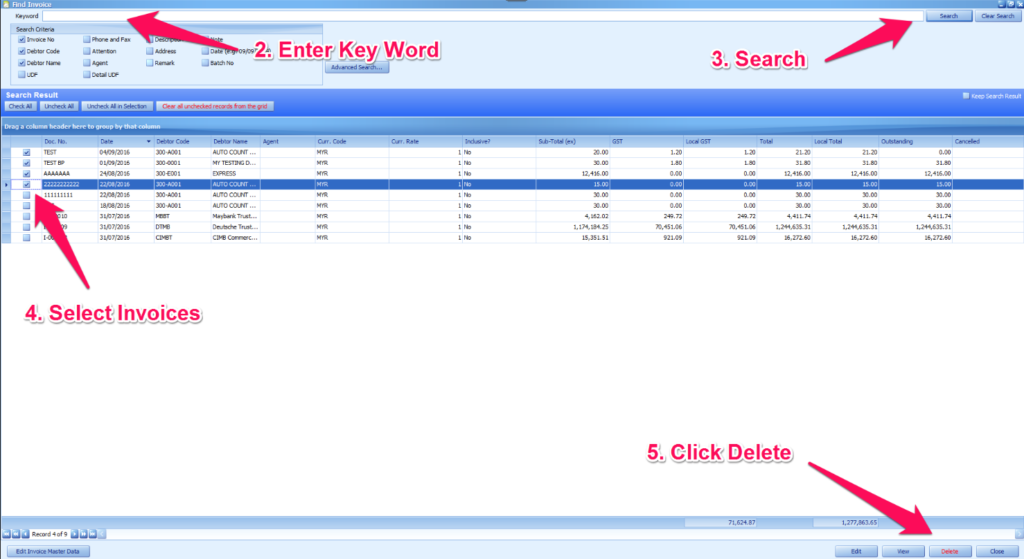Enable Detail UDF search criterion
The height and width of the screenshot is (559, 1024).
[x=87, y=75]
